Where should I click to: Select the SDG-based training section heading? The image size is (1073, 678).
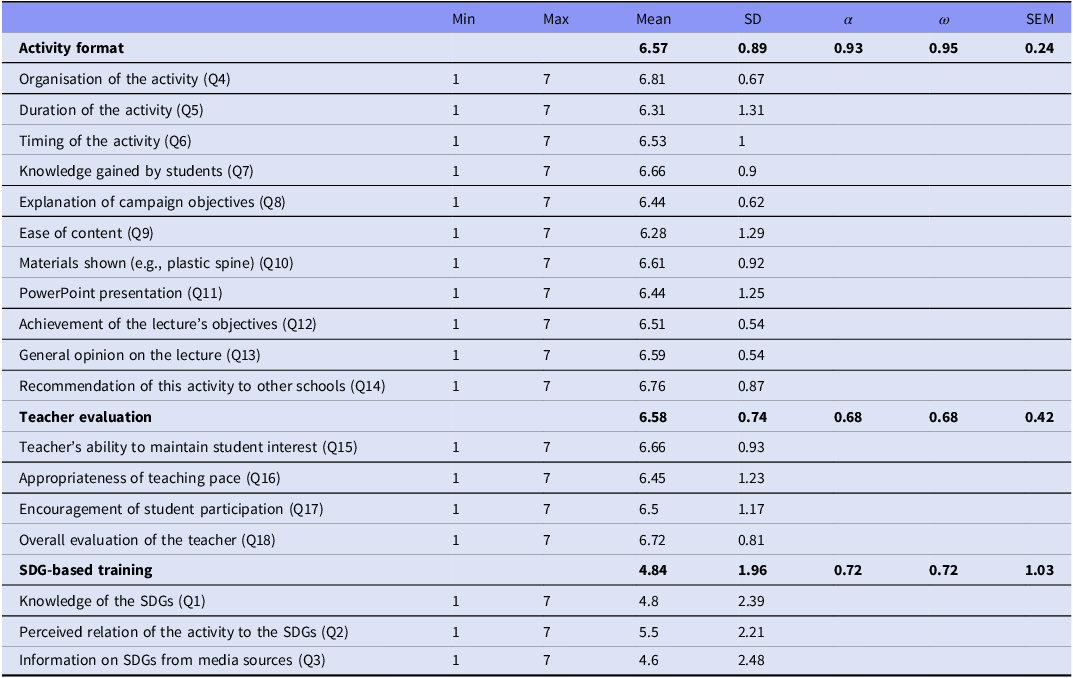(x=86, y=570)
